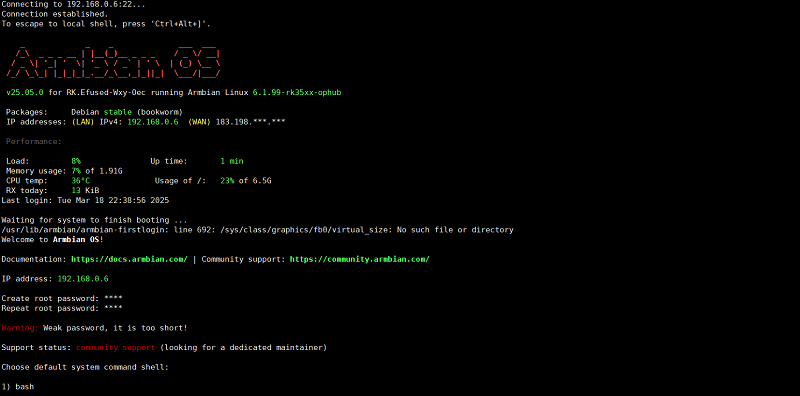Click the LAN IPv4 address 192.168.0.6

153,122
